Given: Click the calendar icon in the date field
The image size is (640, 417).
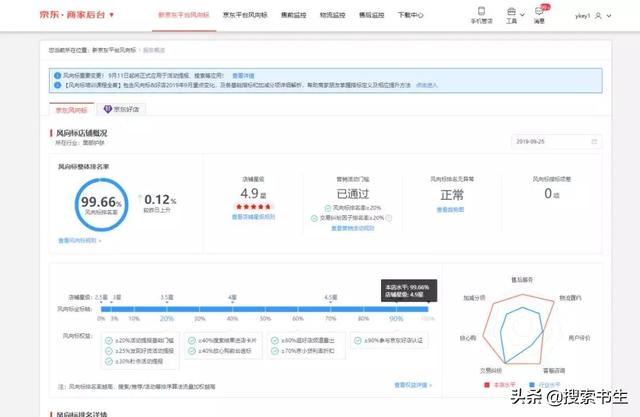Looking at the screenshot, I should click(594, 142).
